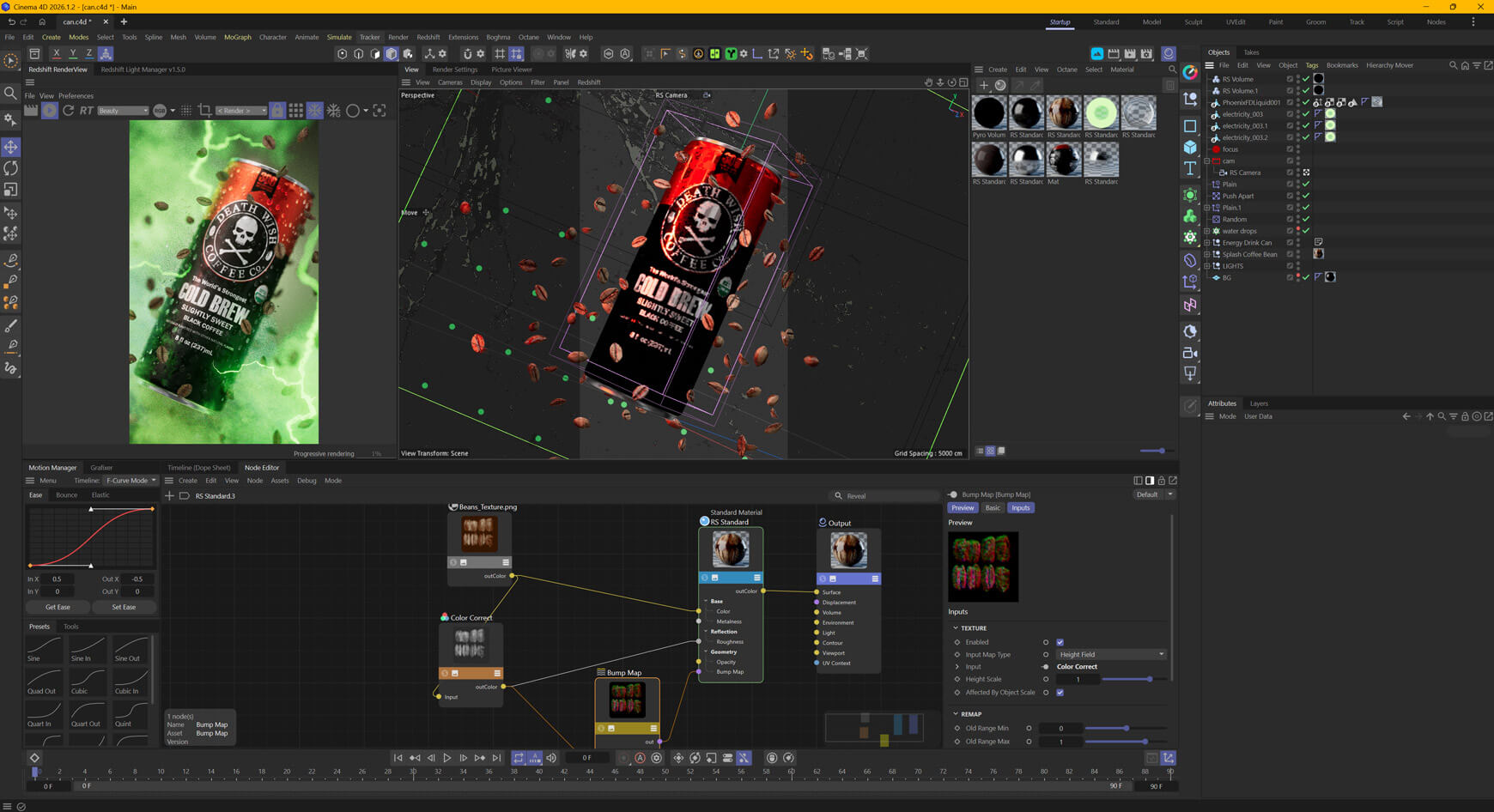Toggle visibility check of water drops object
Image resolution: width=1494 pixels, height=812 pixels.
tap(1306, 231)
